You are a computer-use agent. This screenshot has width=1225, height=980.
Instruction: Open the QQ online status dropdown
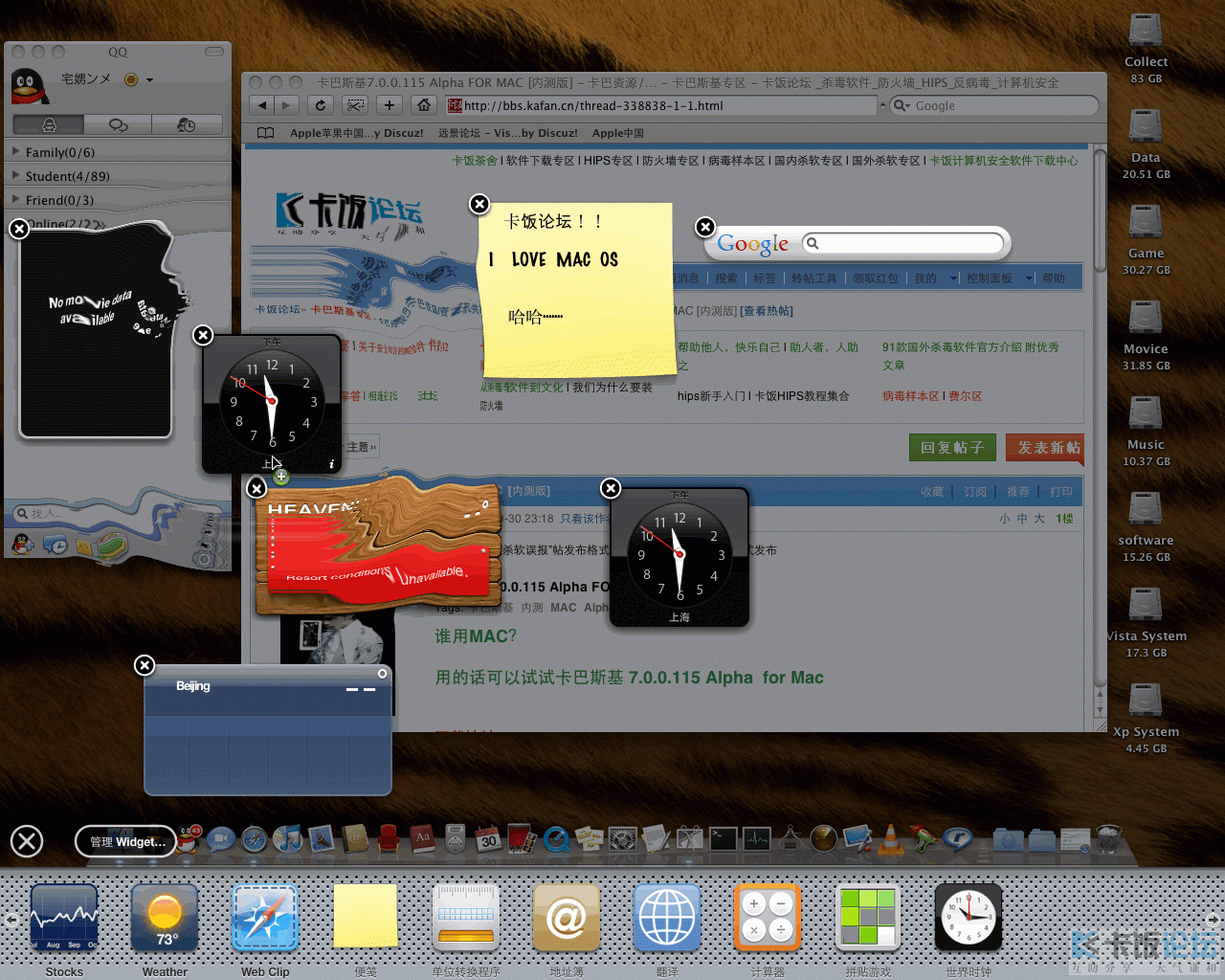click(x=149, y=80)
